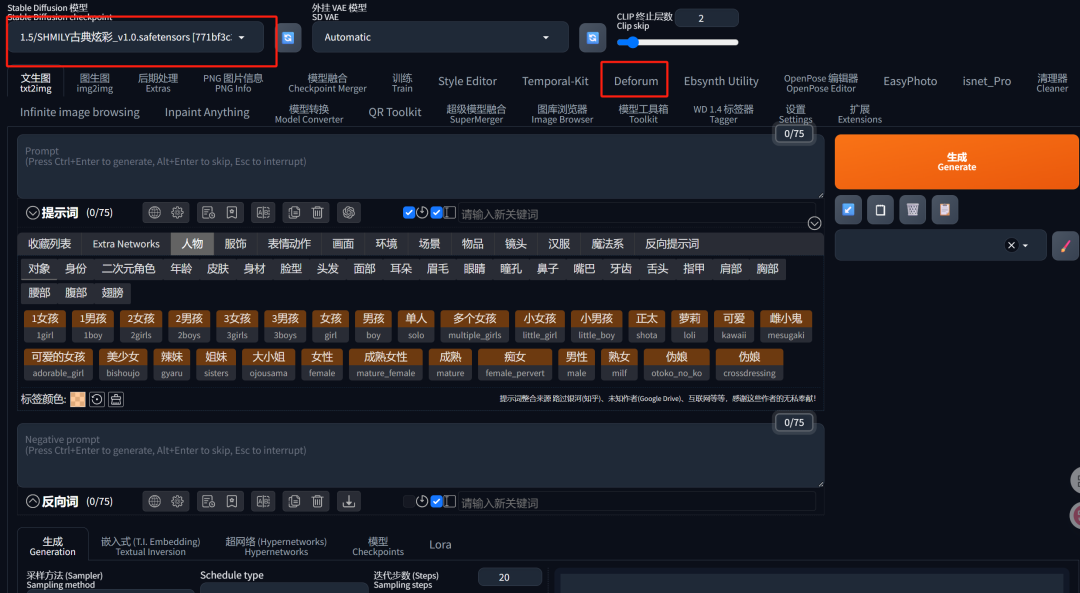The image size is (1080, 593).
Task: Open favorites bookmark in the 反向词 toolbar
Action: 232,501
